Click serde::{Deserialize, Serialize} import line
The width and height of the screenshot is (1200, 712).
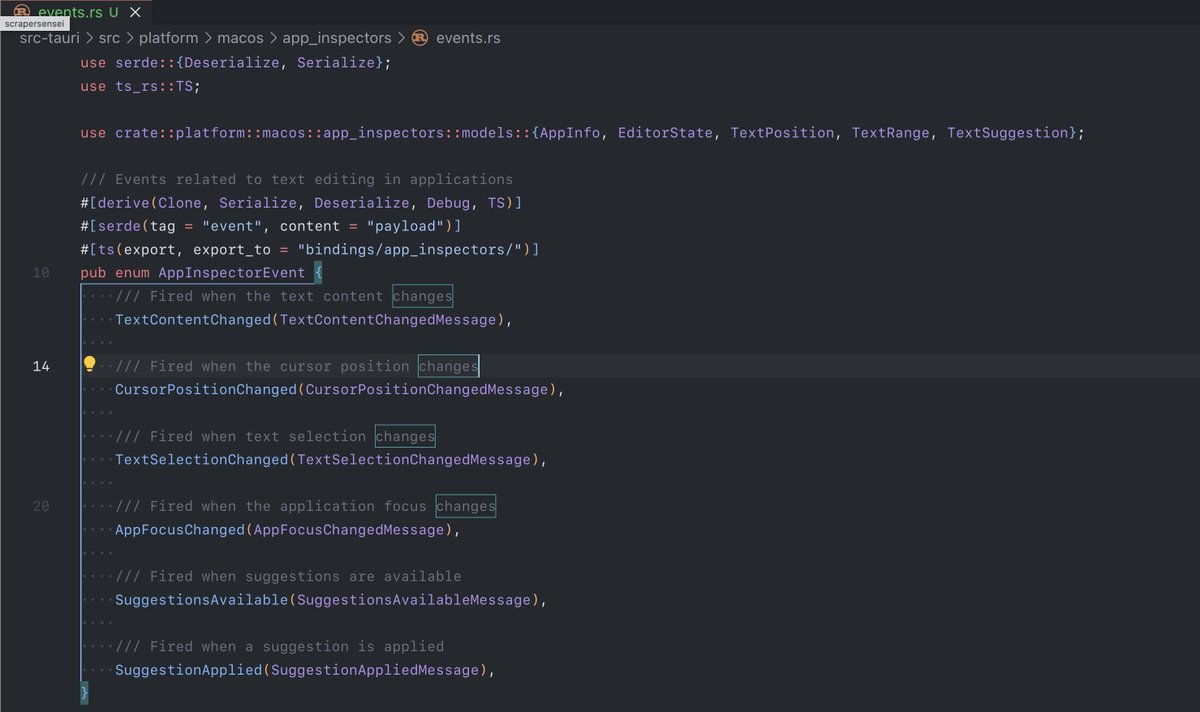point(236,62)
